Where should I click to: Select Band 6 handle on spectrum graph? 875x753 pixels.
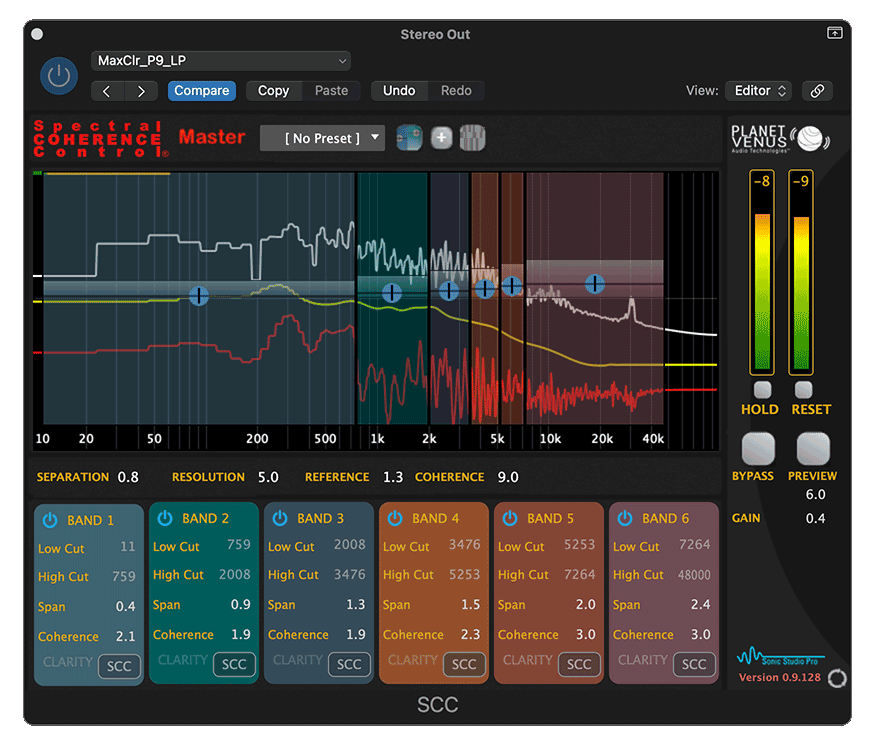(x=595, y=284)
